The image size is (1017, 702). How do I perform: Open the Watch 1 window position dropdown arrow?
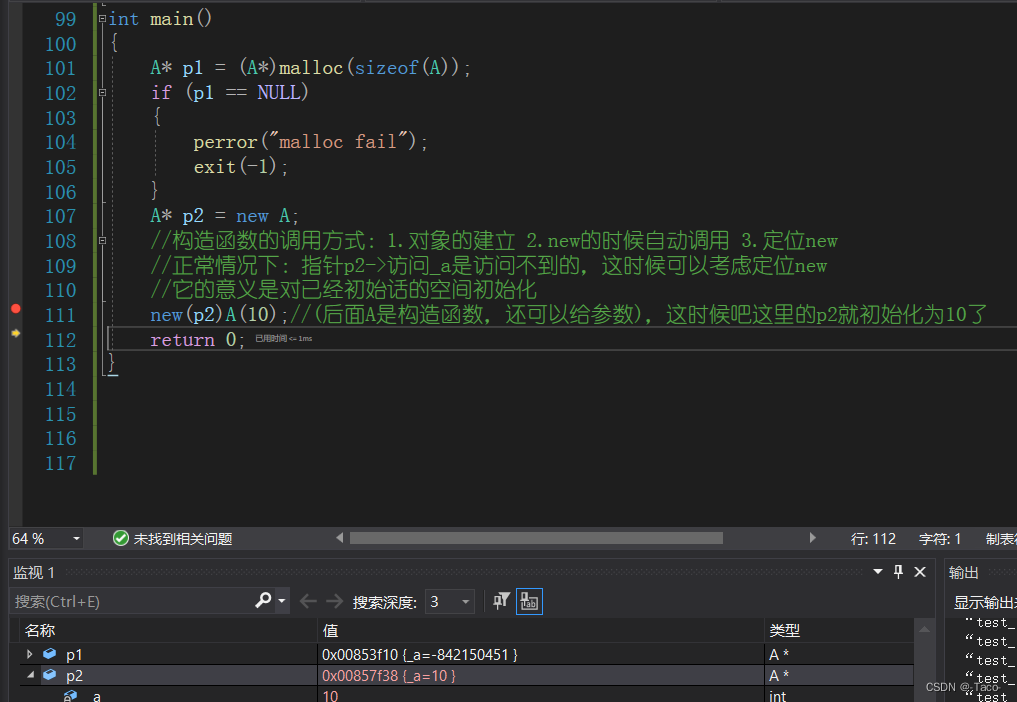pyautogui.click(x=878, y=572)
